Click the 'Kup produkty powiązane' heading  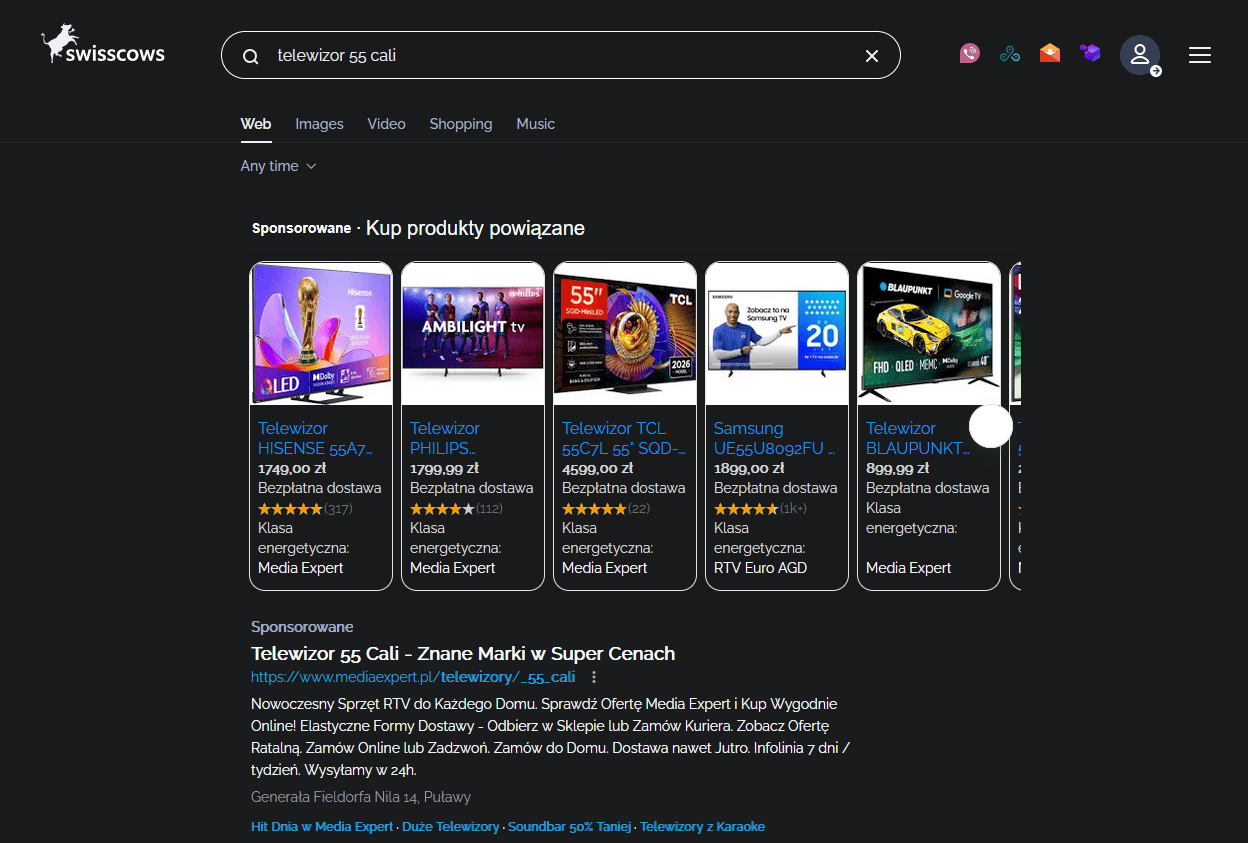click(x=475, y=228)
